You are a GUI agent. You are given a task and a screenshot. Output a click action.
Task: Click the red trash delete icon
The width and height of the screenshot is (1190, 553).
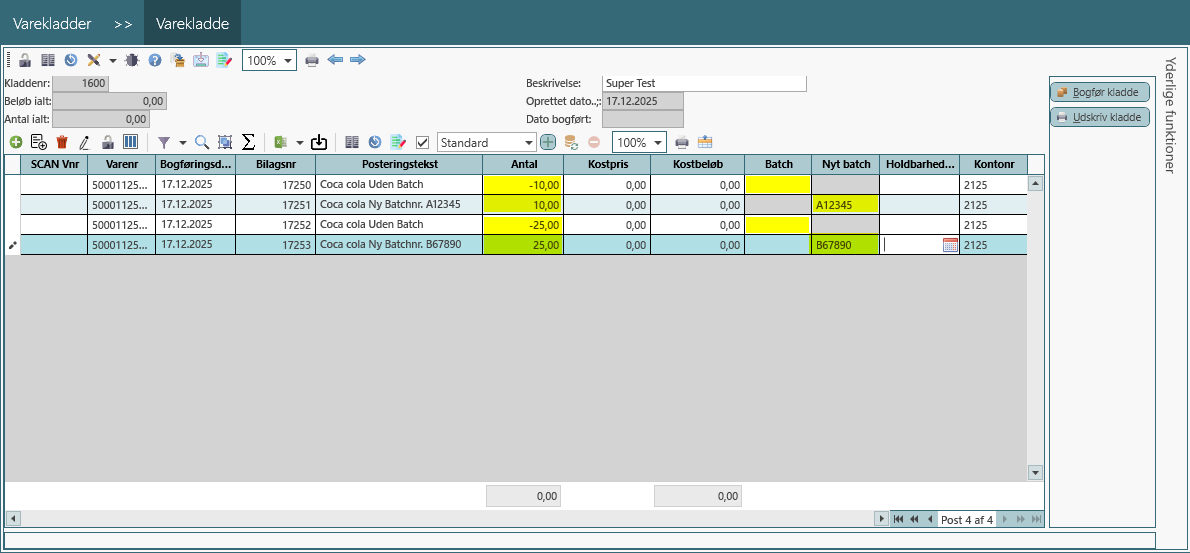click(x=62, y=142)
